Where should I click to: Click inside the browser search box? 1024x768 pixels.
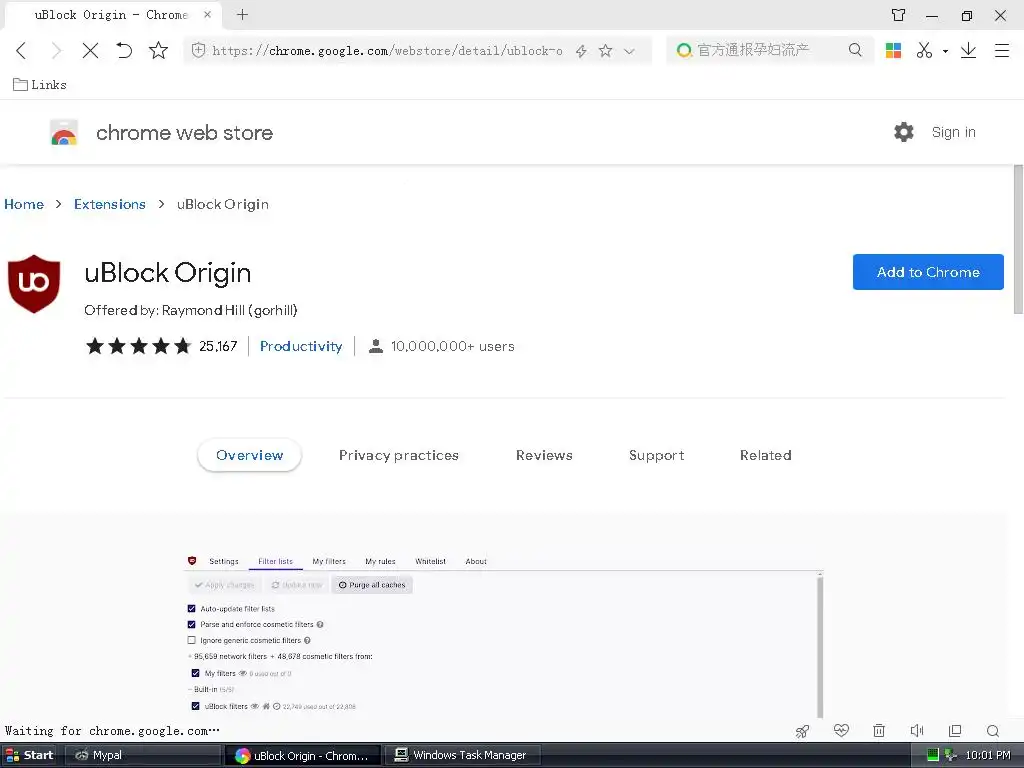click(x=768, y=50)
